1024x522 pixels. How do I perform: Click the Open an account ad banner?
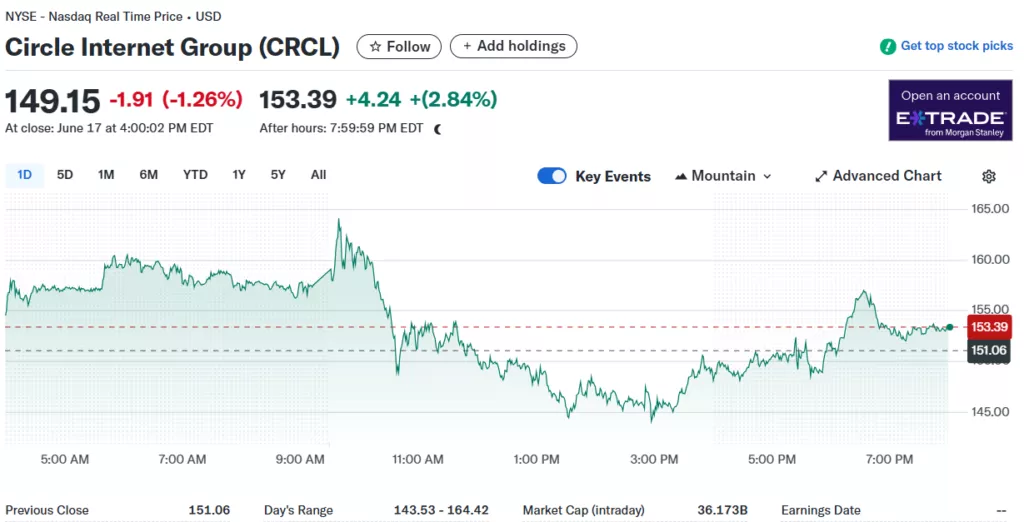[x=949, y=96]
